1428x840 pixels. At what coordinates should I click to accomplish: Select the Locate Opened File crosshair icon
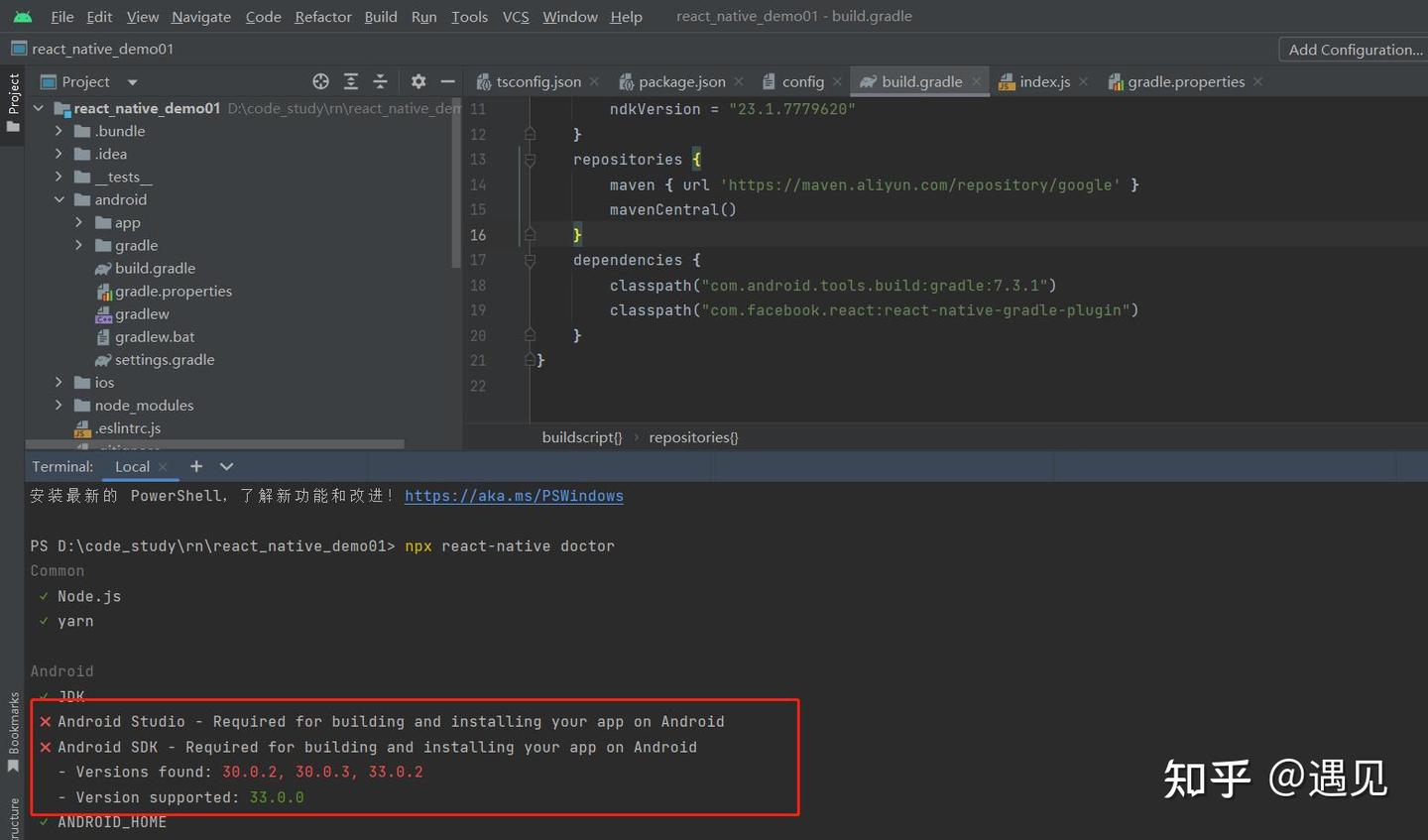(320, 81)
